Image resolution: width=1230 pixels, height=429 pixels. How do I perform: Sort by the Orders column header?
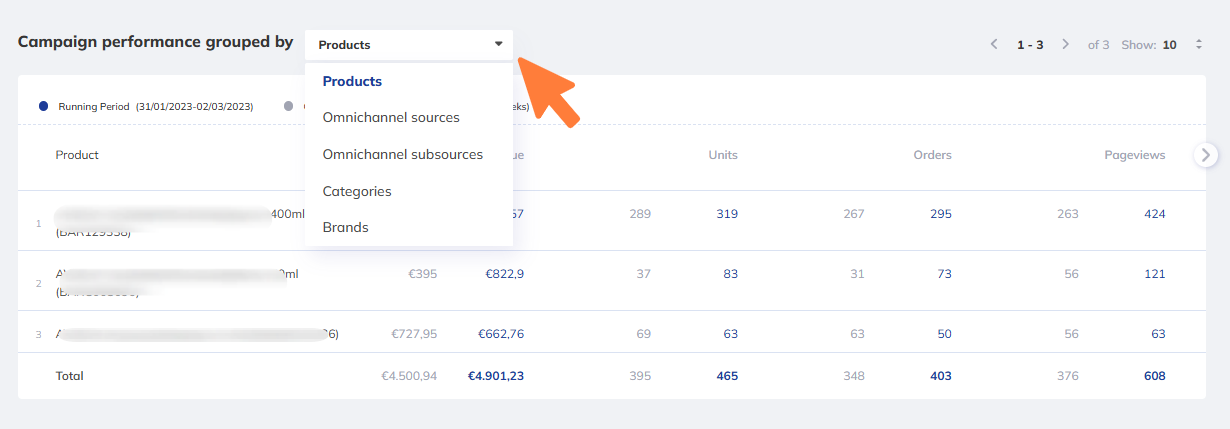(932, 155)
